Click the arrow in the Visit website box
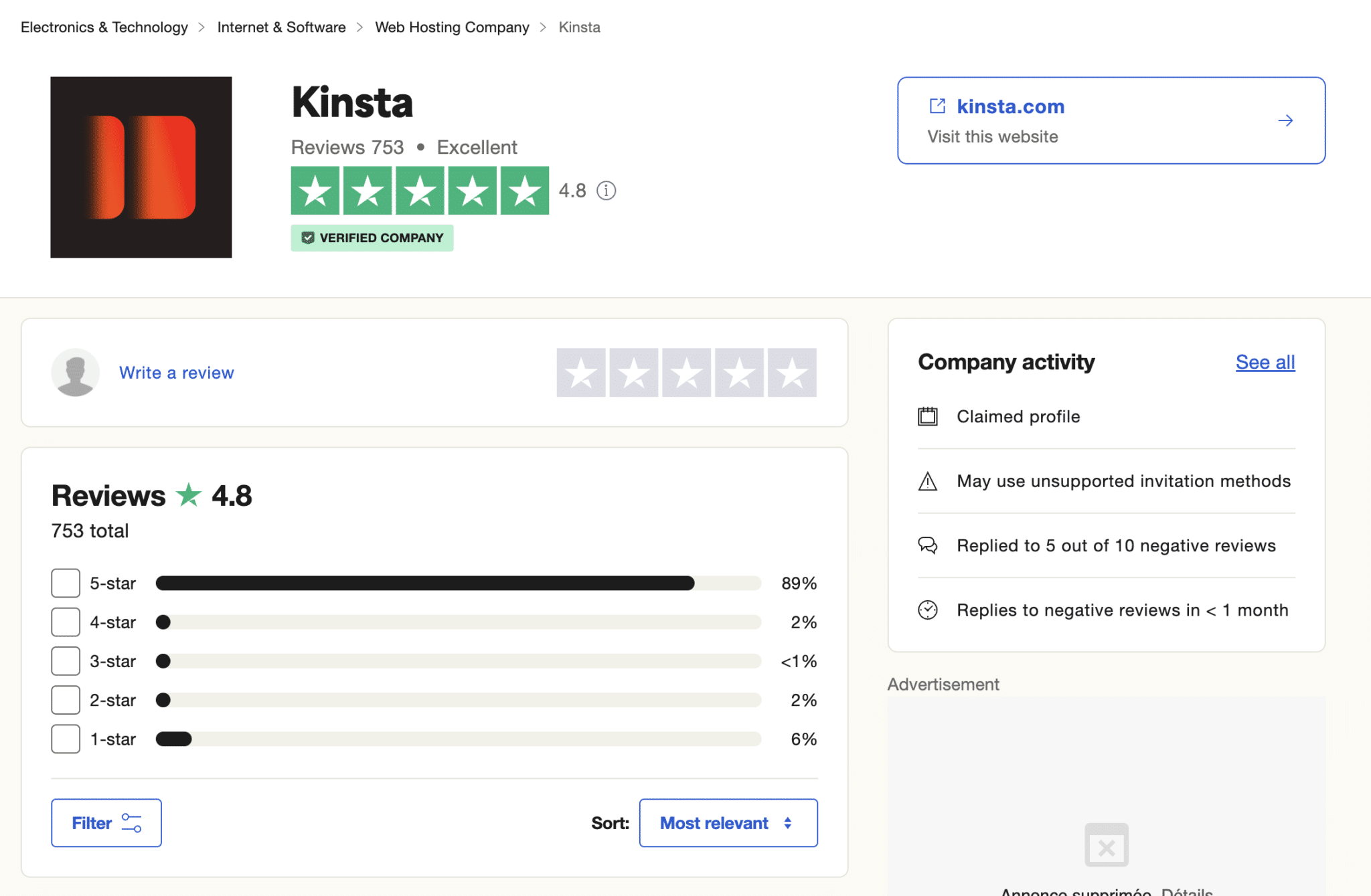 click(1286, 120)
